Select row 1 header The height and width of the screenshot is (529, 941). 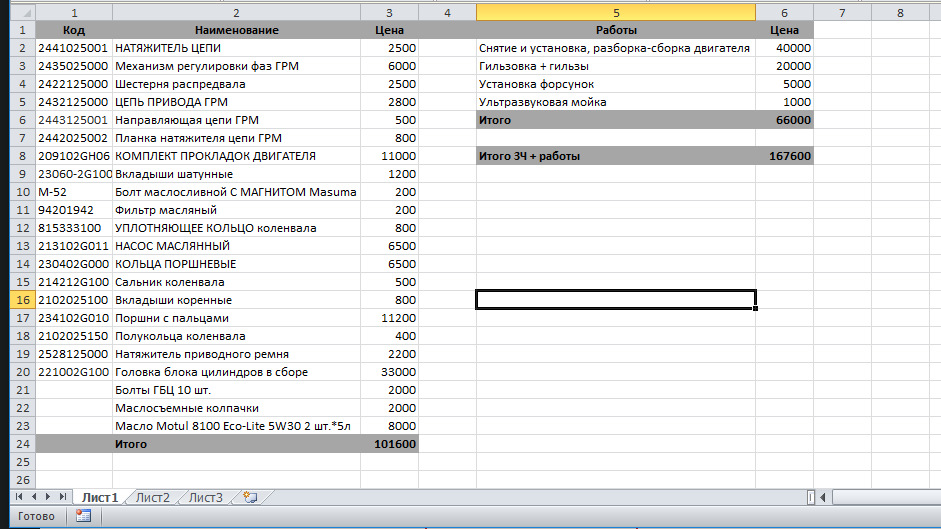pos(23,29)
